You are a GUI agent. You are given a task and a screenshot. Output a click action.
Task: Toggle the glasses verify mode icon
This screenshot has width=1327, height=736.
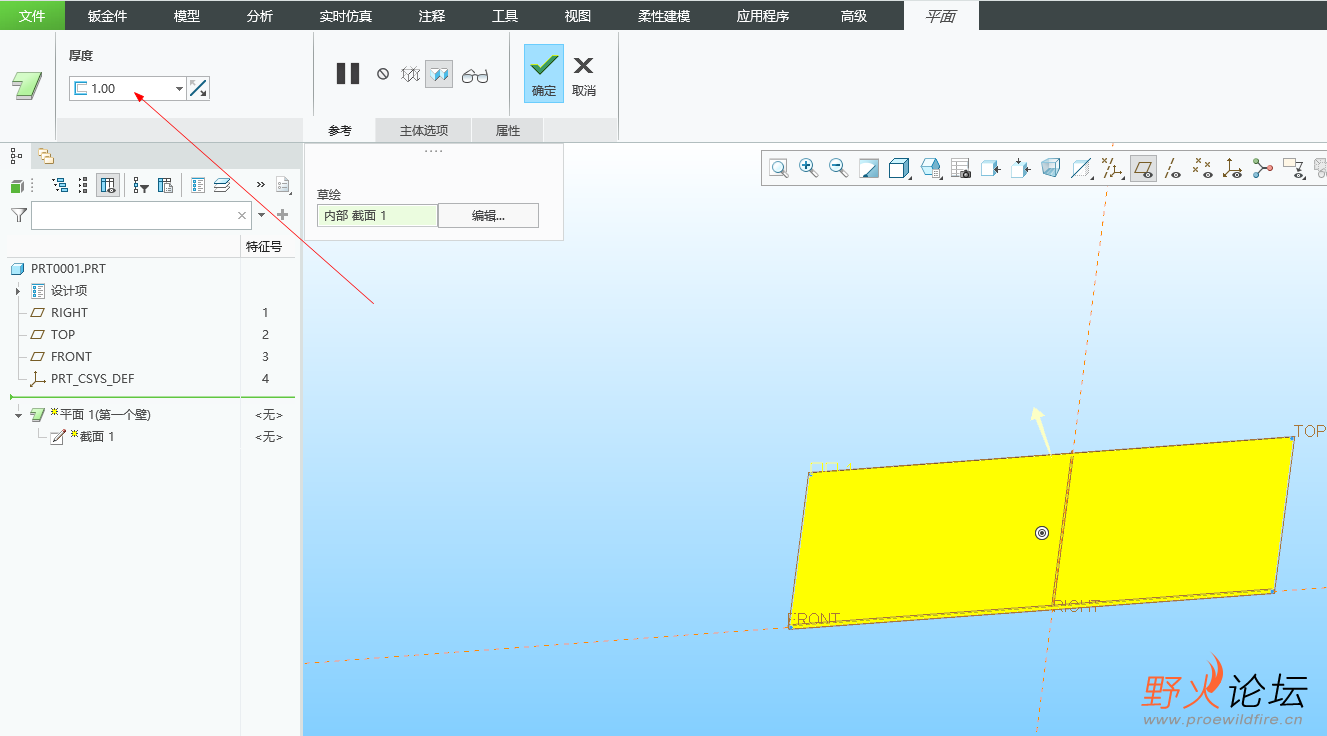[x=475, y=75]
